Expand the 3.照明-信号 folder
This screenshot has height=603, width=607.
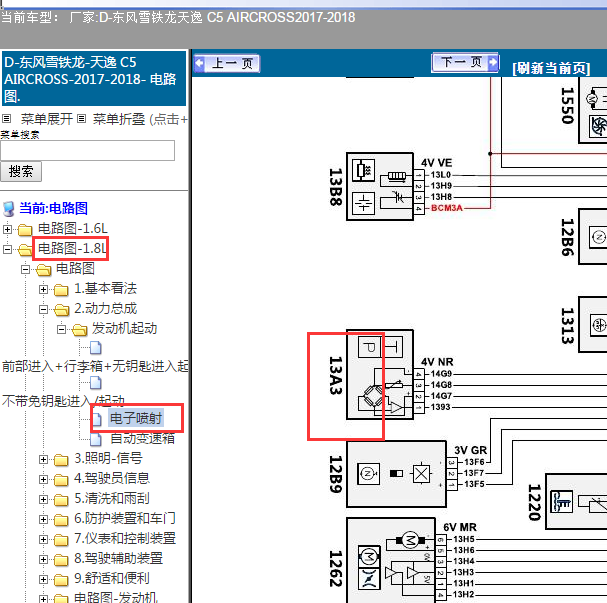(43, 459)
